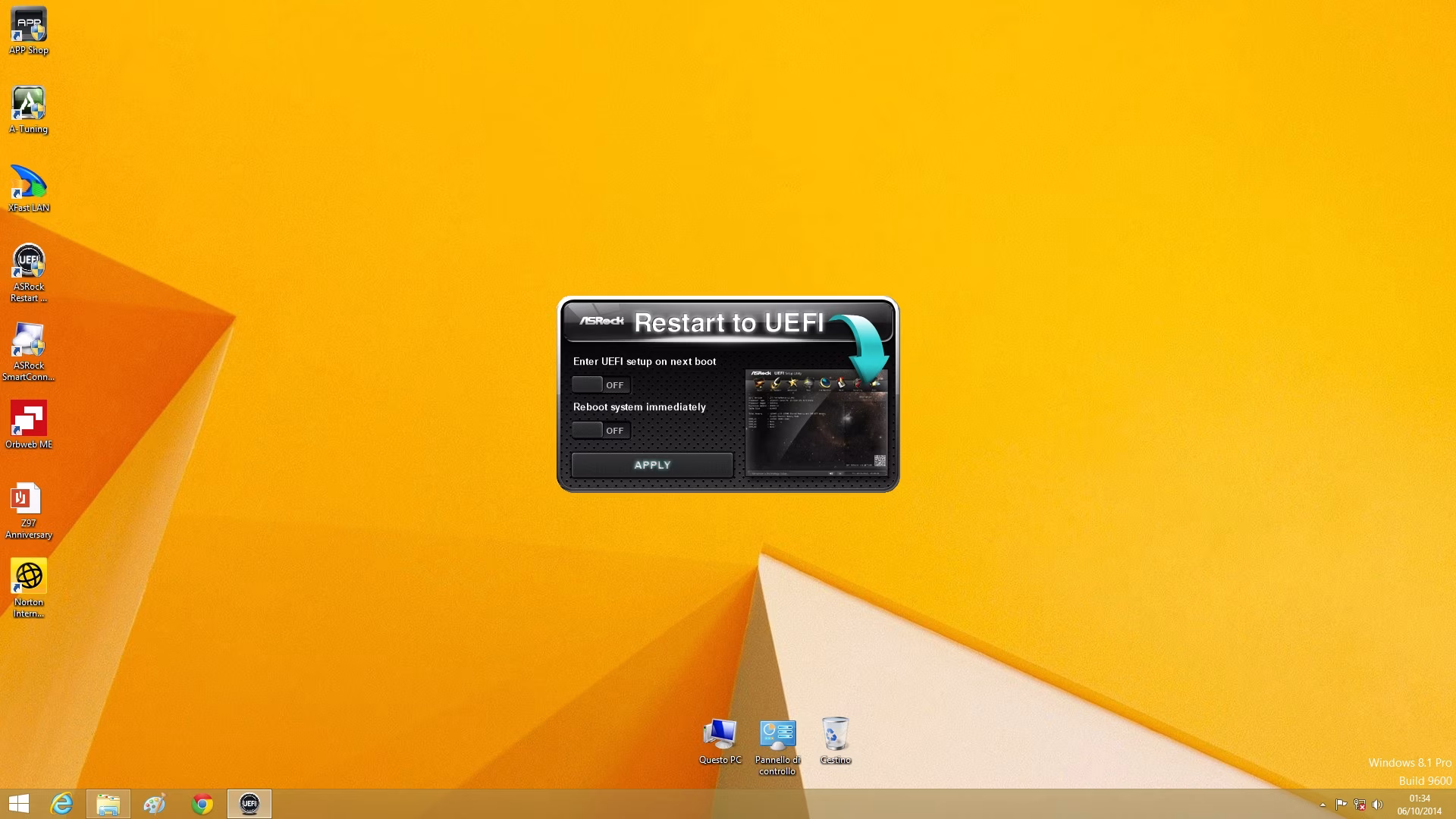Screen dimensions: 1456x819
Task: Toggle Reboot system immediately switch
Action: pos(601,430)
